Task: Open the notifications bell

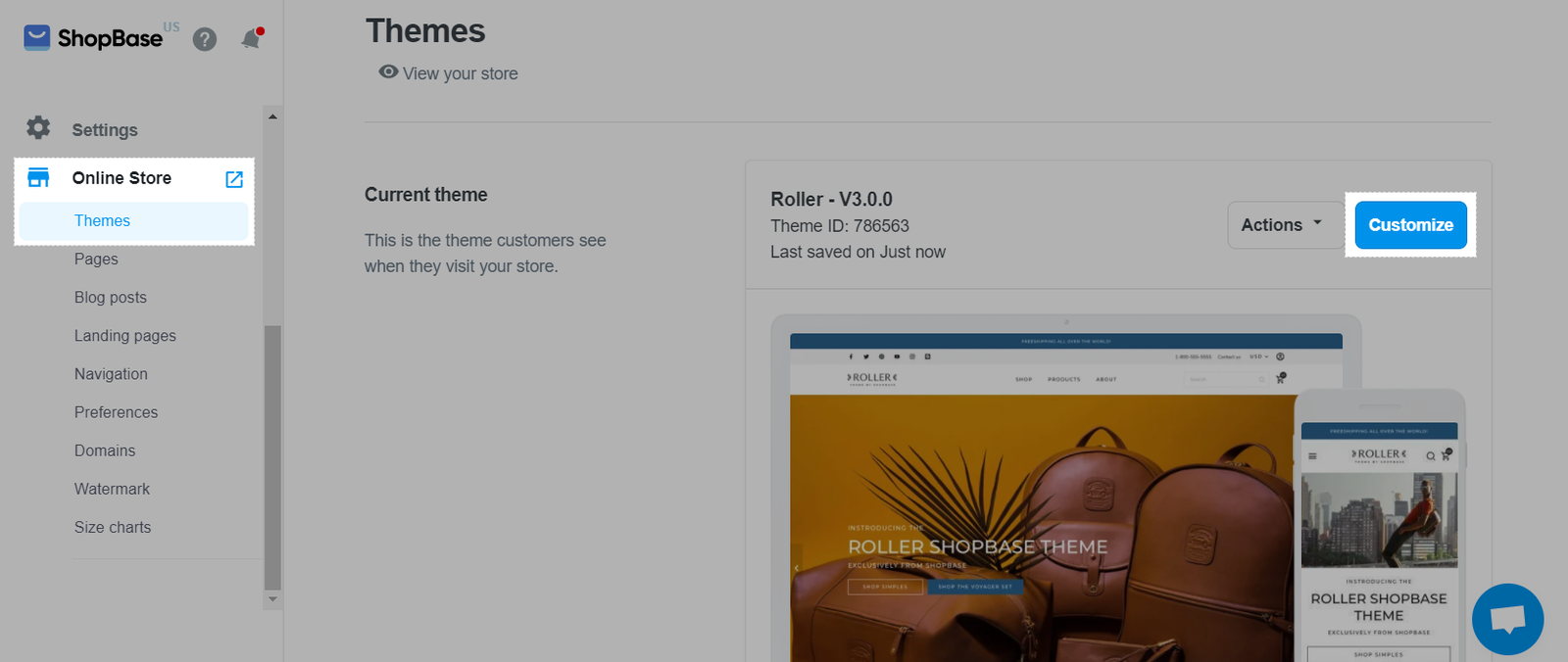Action: pos(252,38)
